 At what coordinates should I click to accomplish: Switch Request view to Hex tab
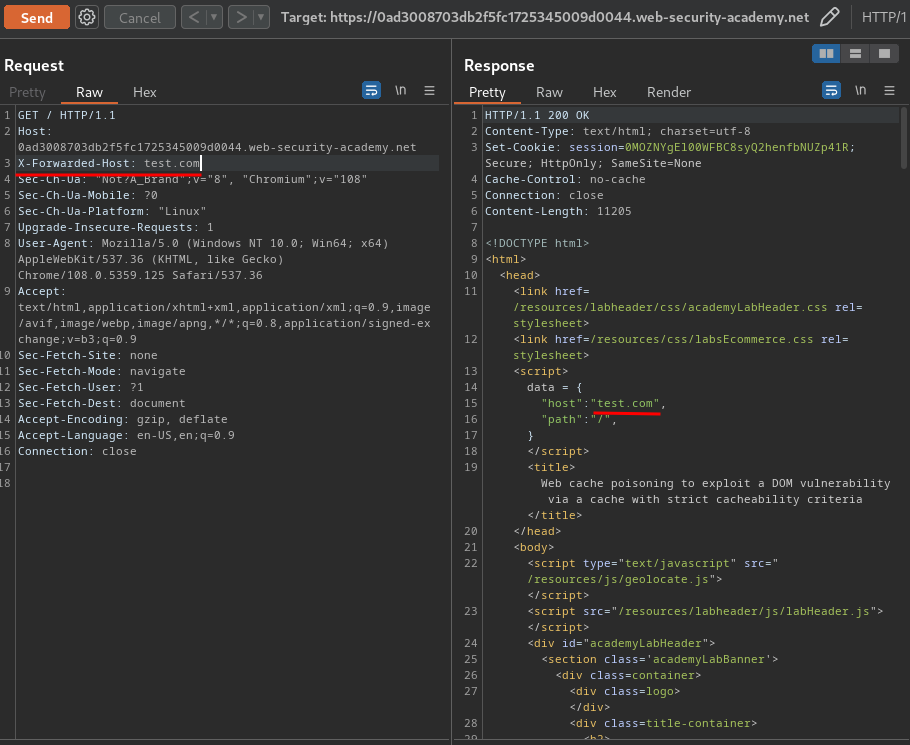[x=145, y=92]
